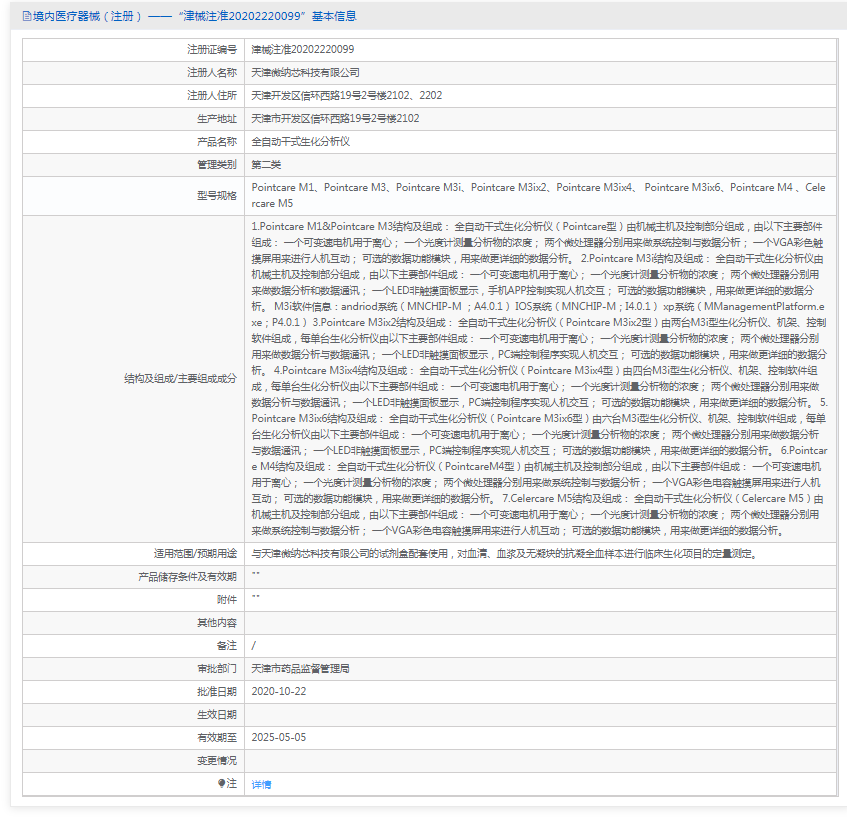Click the header title 境内医疗器械（注册）
The height and width of the screenshot is (820, 847).
click(x=87, y=16)
